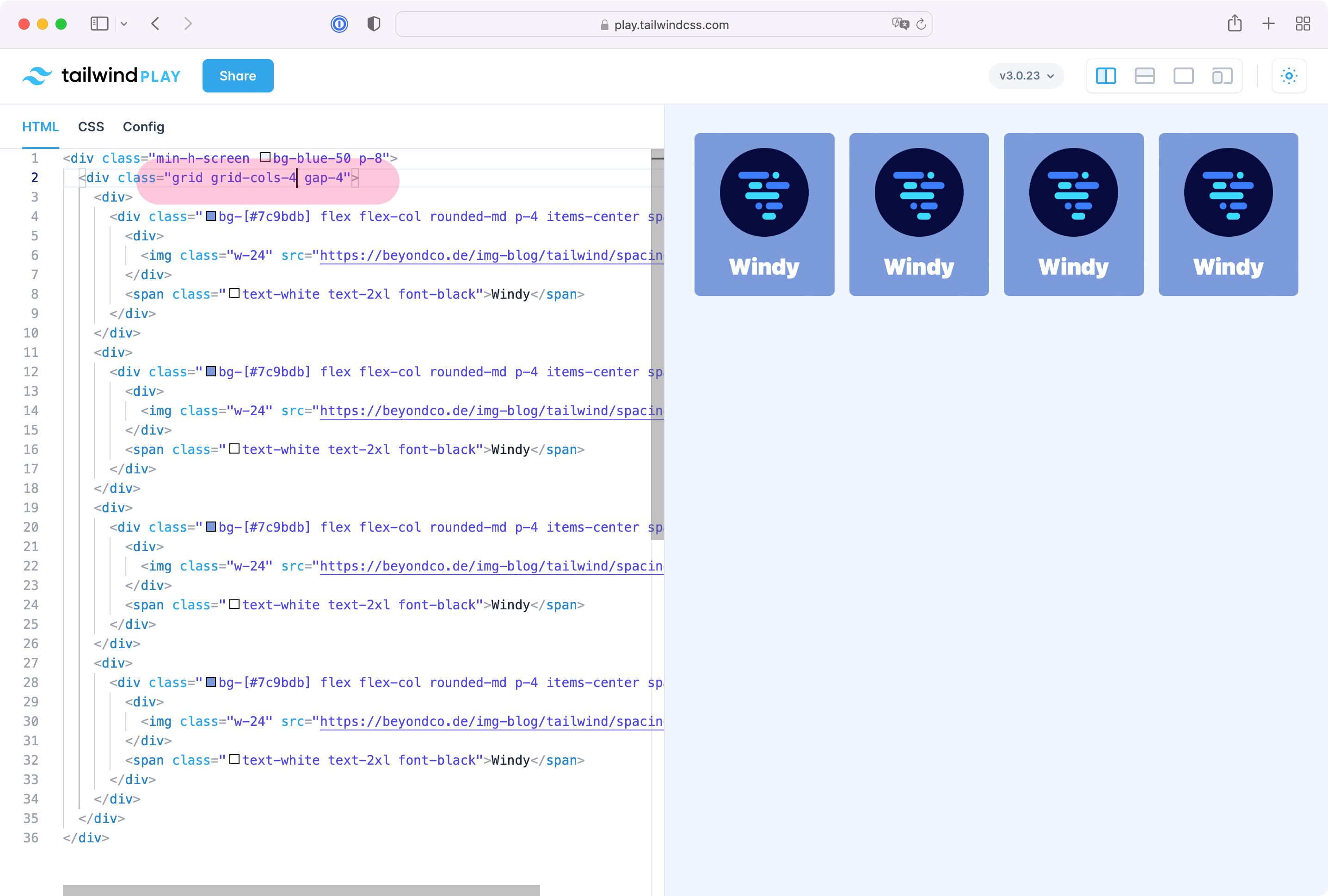Open a new tab in Safari

click(1268, 24)
